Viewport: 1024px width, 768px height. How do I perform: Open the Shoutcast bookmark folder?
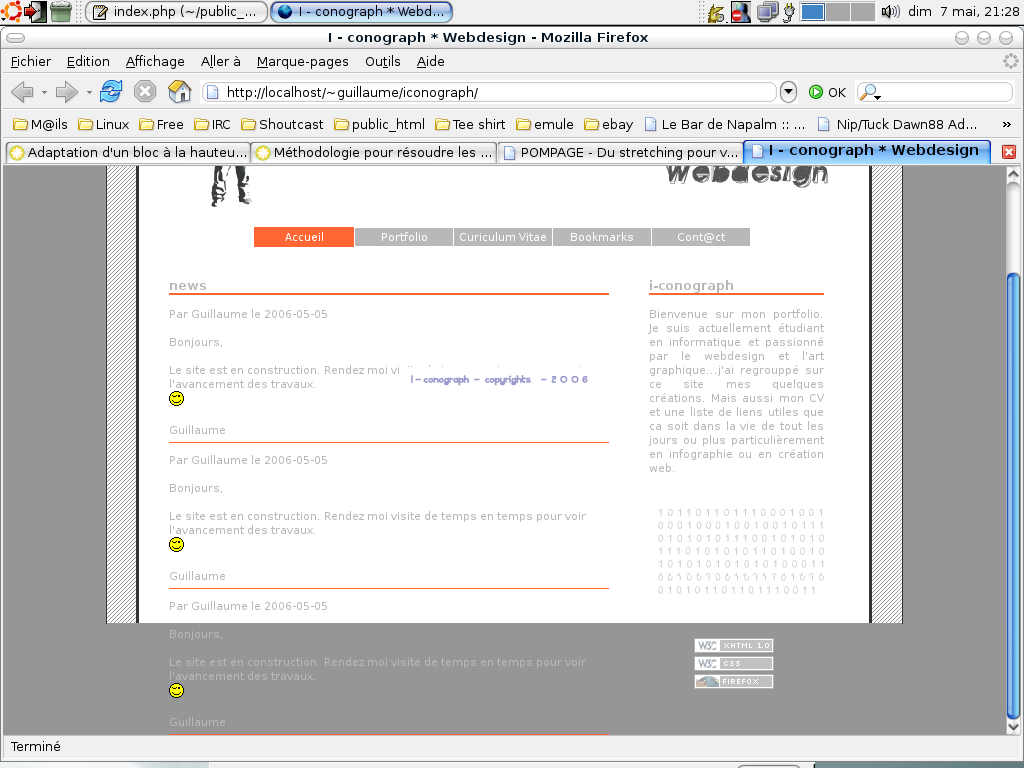pos(282,124)
